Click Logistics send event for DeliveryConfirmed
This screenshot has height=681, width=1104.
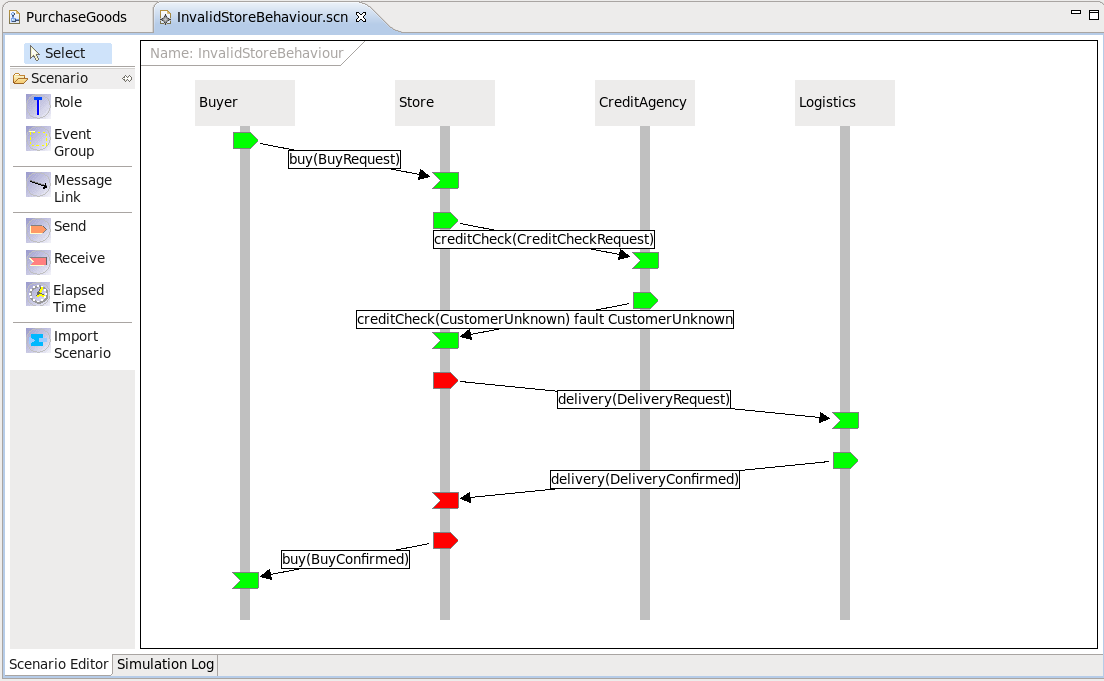click(845, 461)
